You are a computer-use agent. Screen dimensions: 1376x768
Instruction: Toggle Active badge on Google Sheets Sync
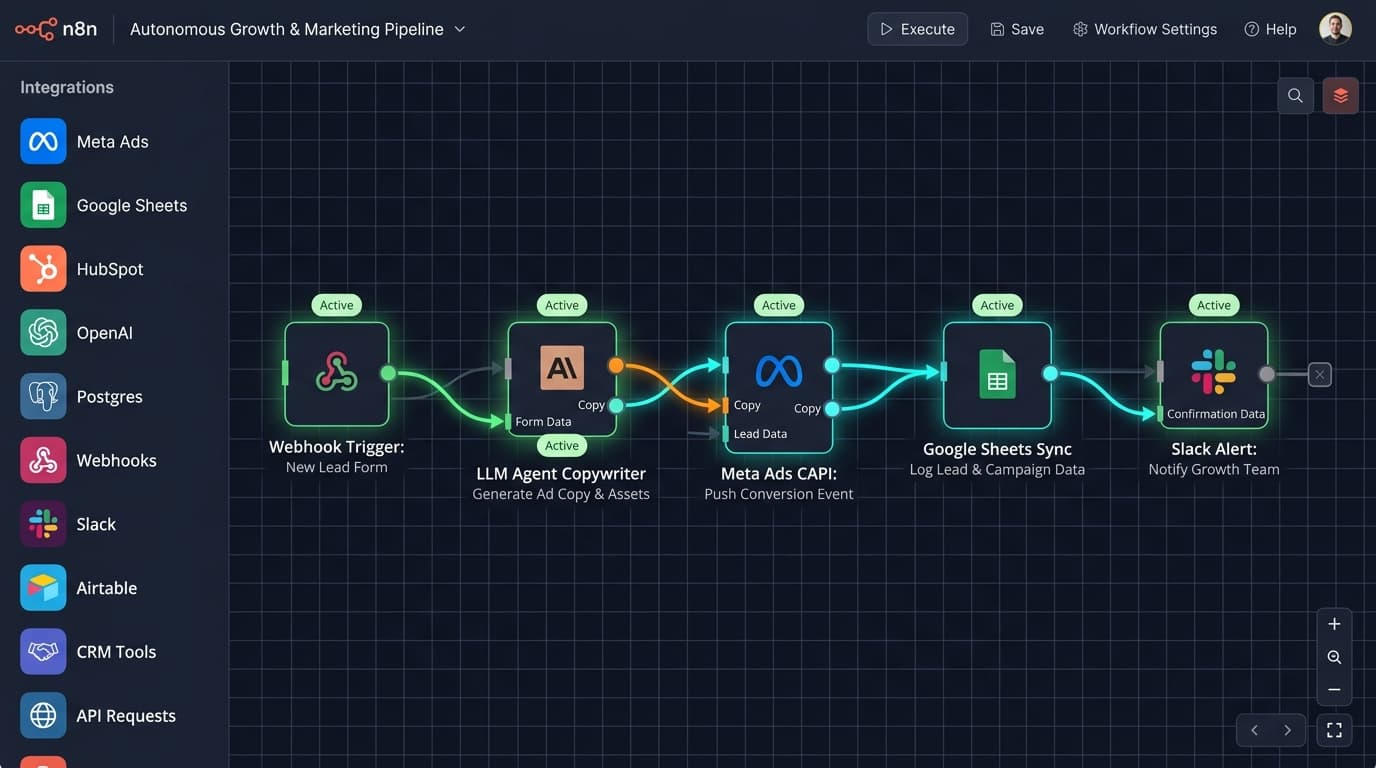997,305
